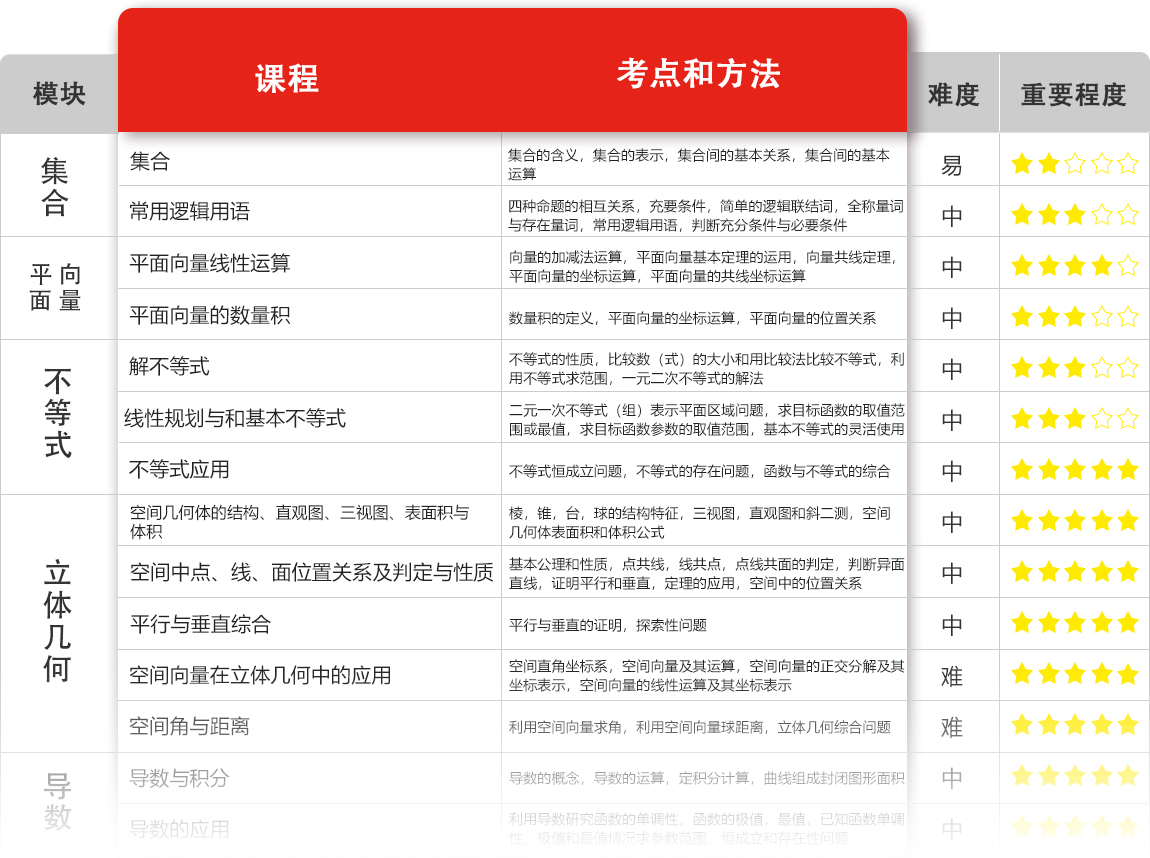Click the 平行与垂直的证明 topics description
Screen dimensions: 1150x858
point(608,625)
